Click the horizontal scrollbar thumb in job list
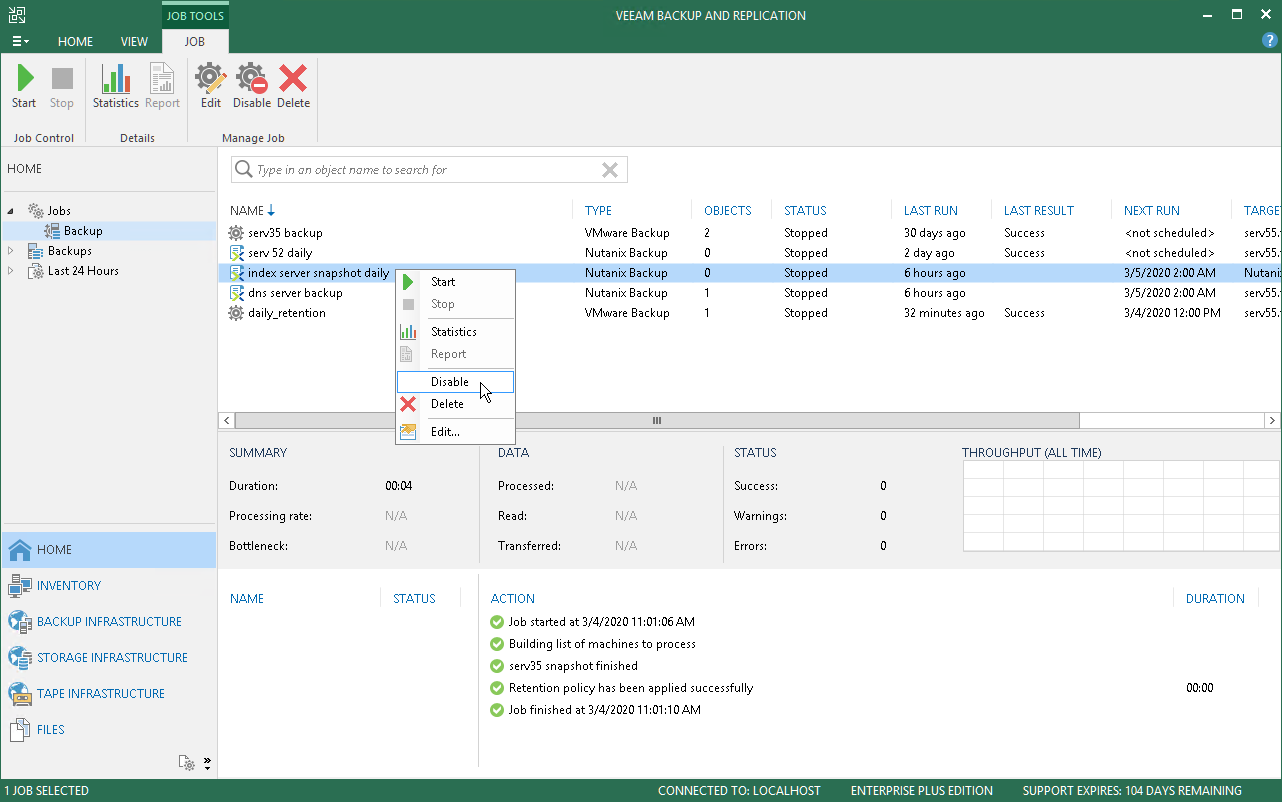1282x802 pixels. pos(657,421)
